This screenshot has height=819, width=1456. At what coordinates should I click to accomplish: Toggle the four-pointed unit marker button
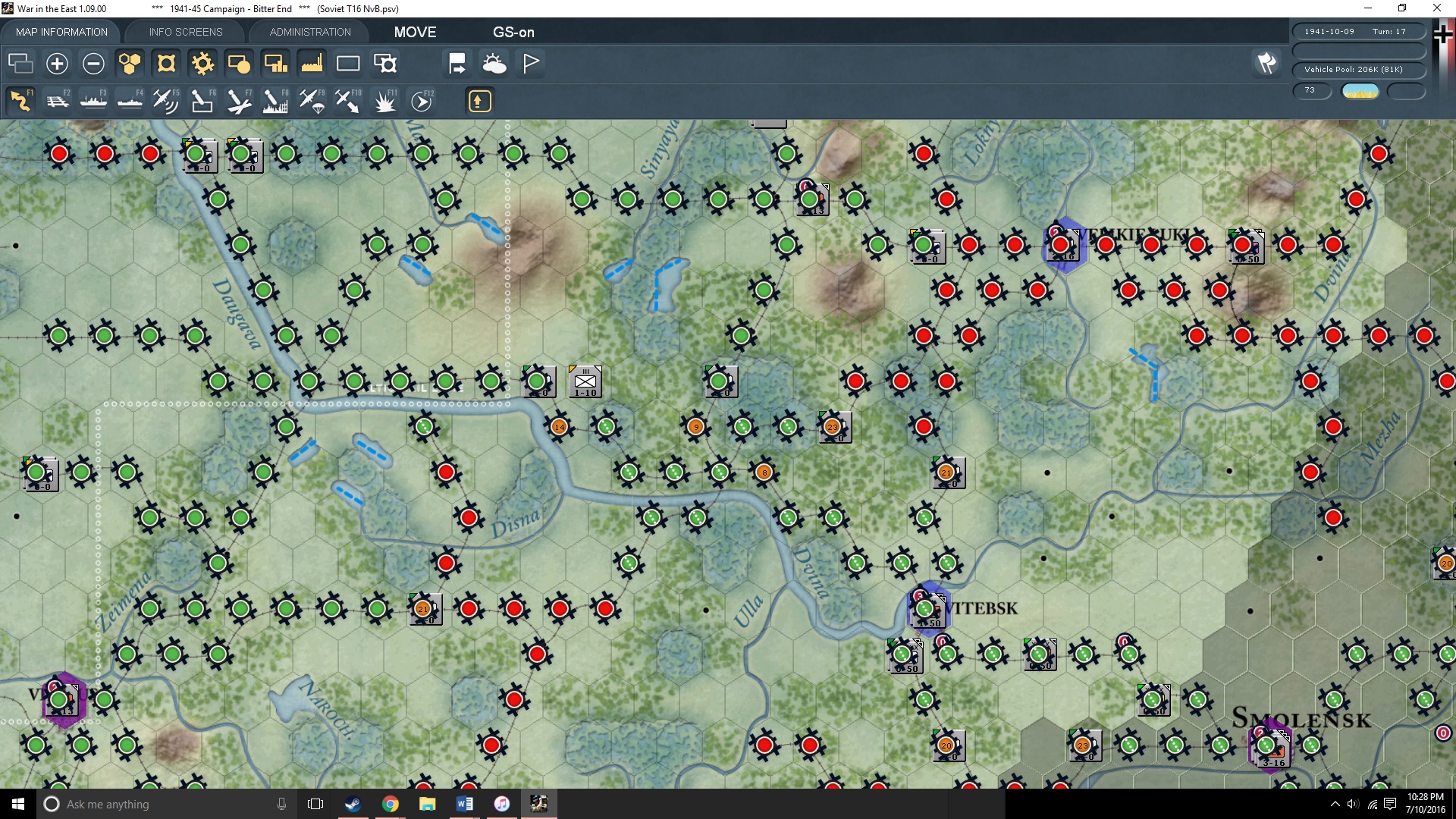[166, 63]
